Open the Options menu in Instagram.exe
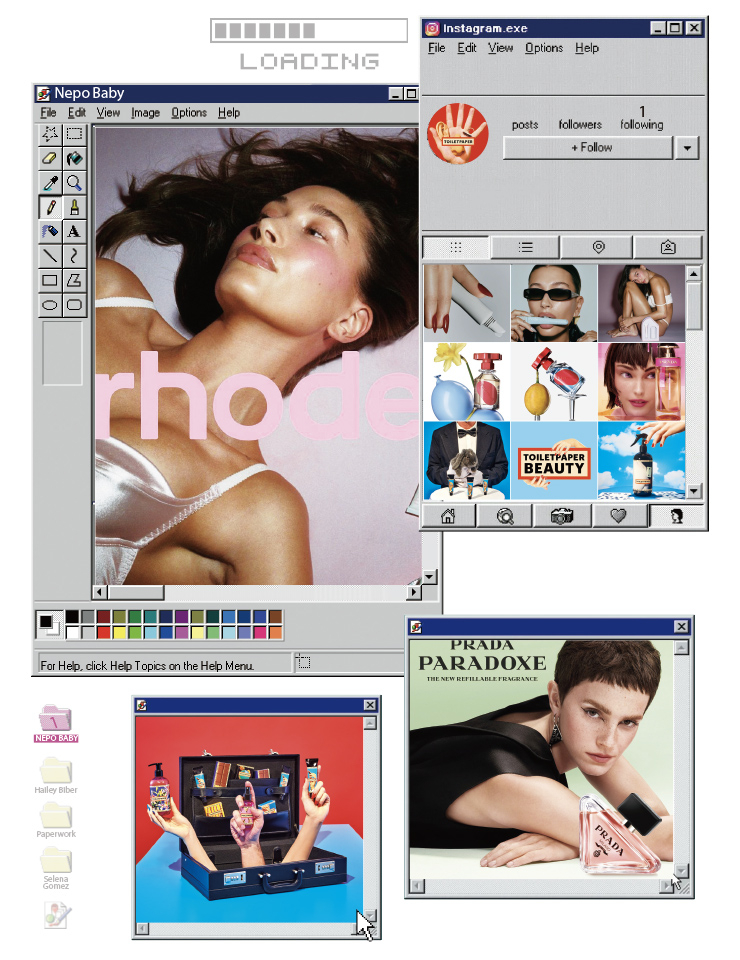 (544, 48)
